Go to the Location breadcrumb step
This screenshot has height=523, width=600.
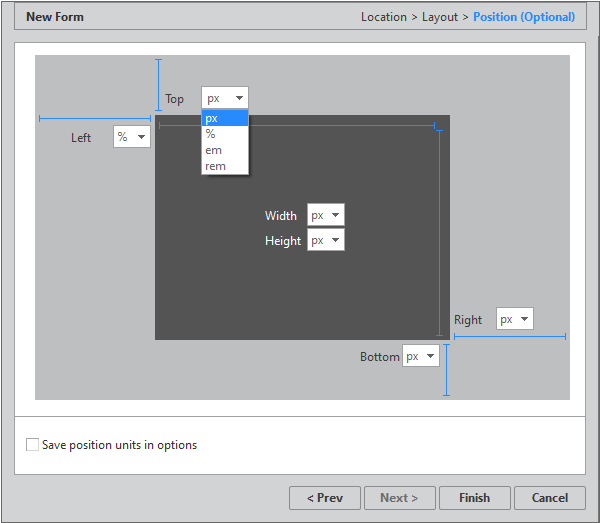tap(384, 17)
